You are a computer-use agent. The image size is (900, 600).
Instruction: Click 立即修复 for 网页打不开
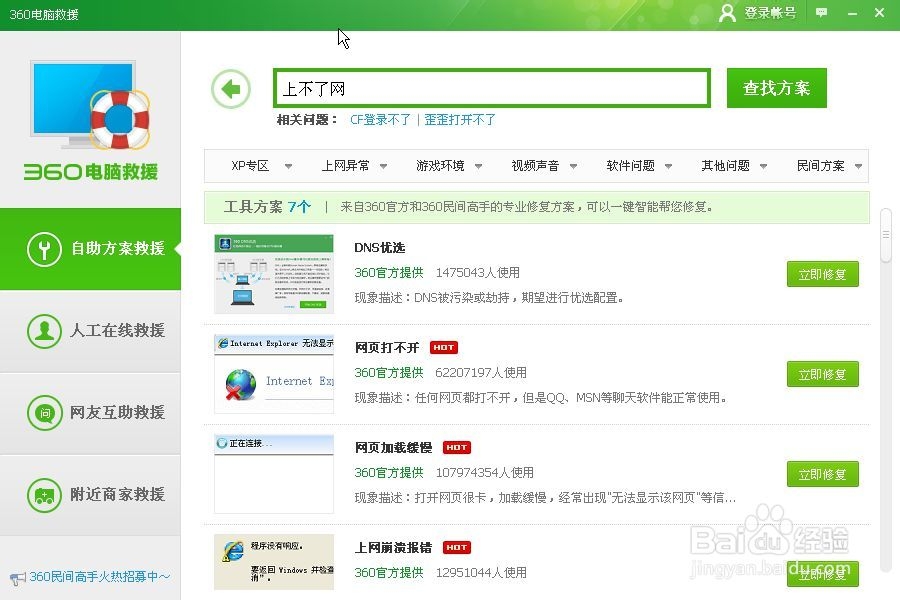tap(823, 374)
